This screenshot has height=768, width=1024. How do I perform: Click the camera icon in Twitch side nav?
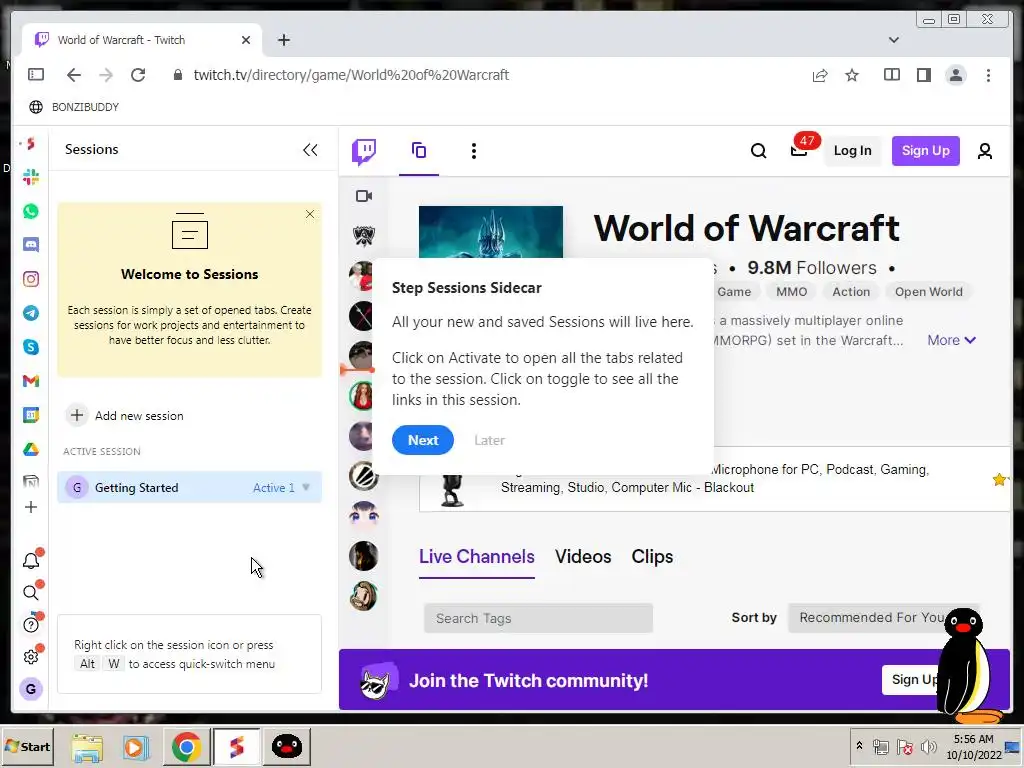click(x=364, y=196)
